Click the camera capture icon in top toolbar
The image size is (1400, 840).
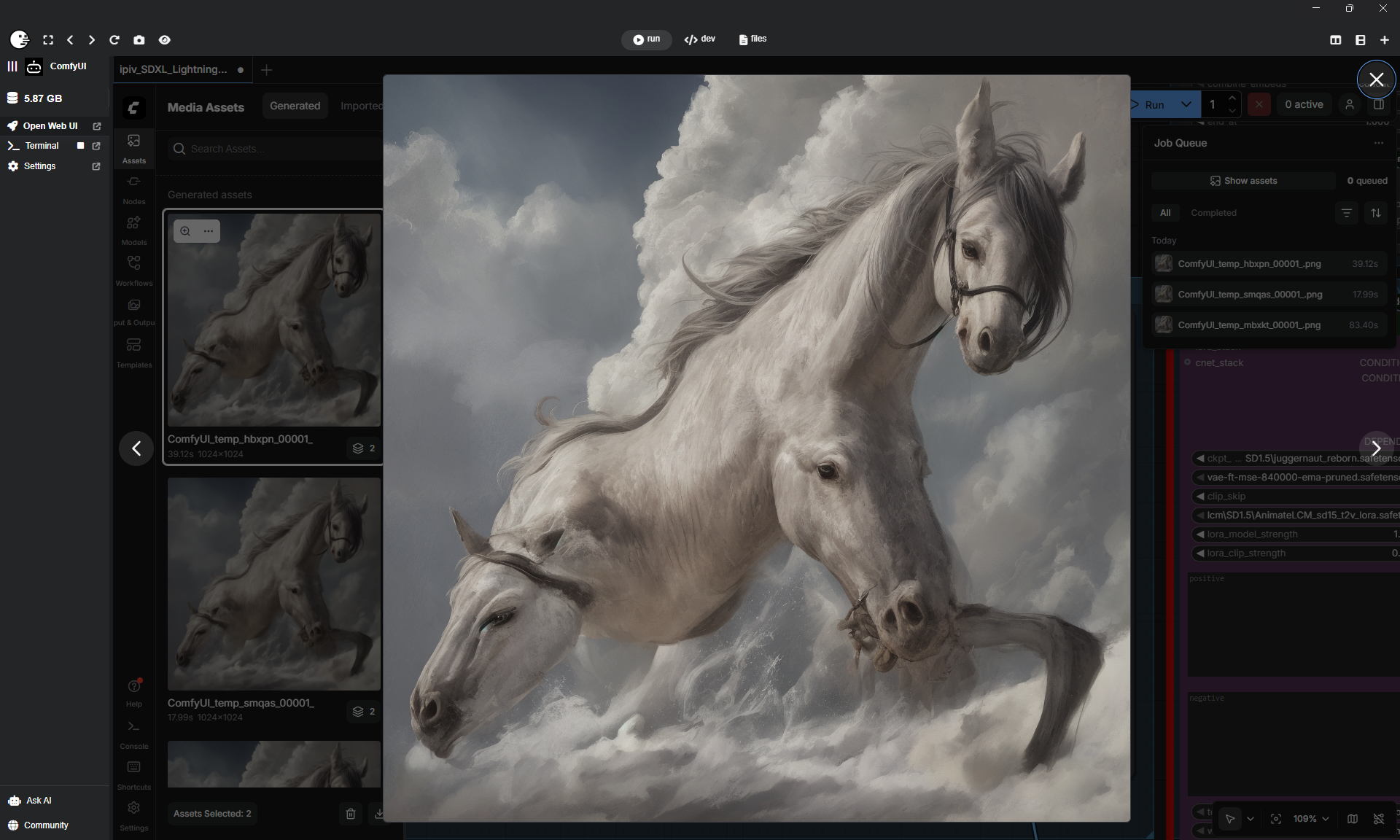point(139,40)
